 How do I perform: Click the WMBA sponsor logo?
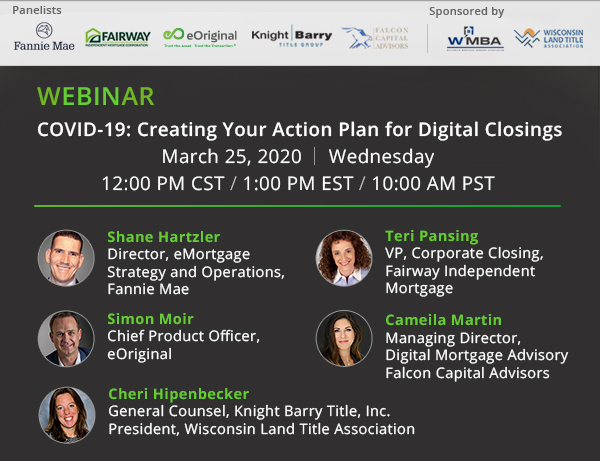click(x=474, y=39)
